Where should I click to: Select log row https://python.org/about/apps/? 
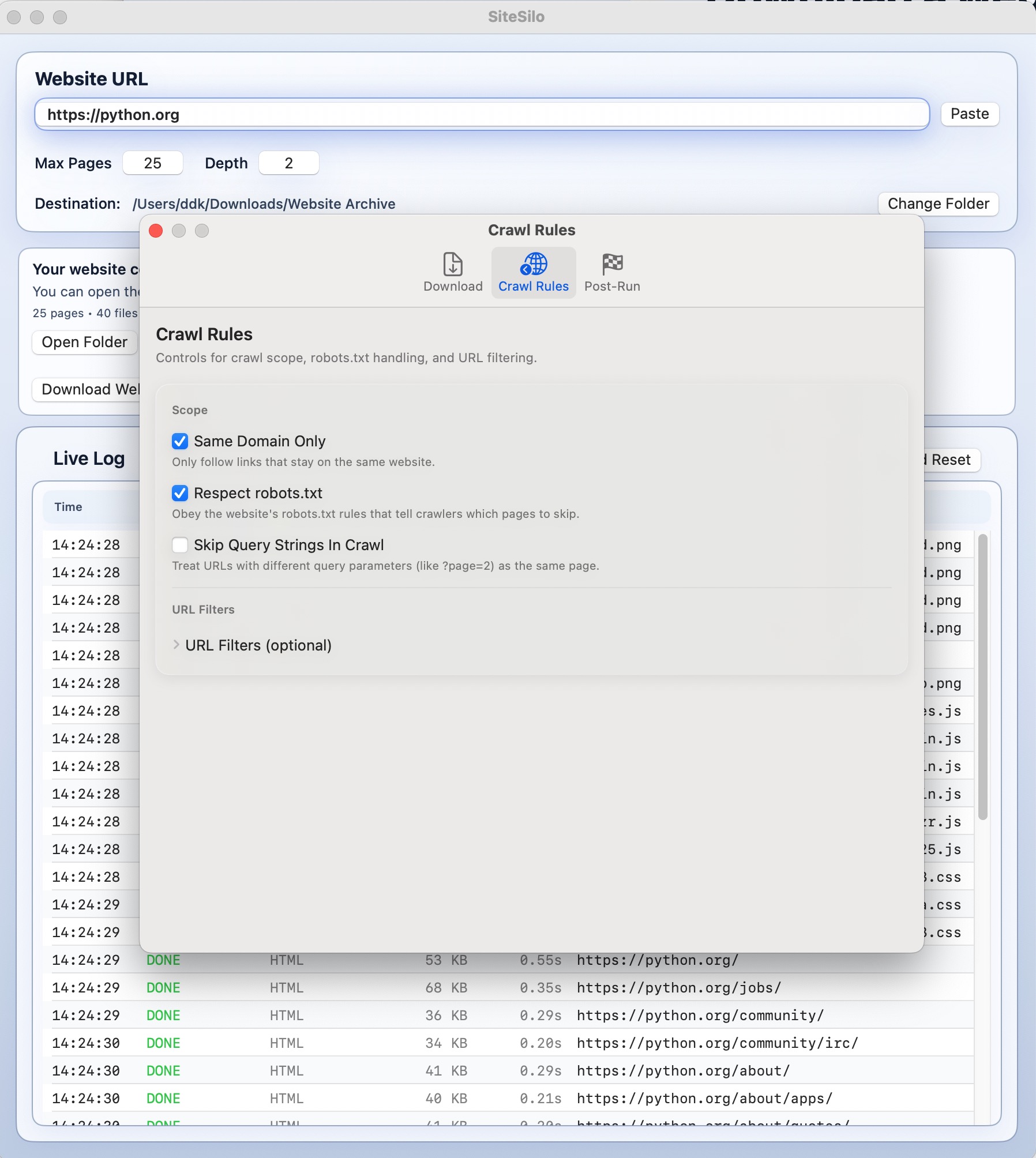508,1098
